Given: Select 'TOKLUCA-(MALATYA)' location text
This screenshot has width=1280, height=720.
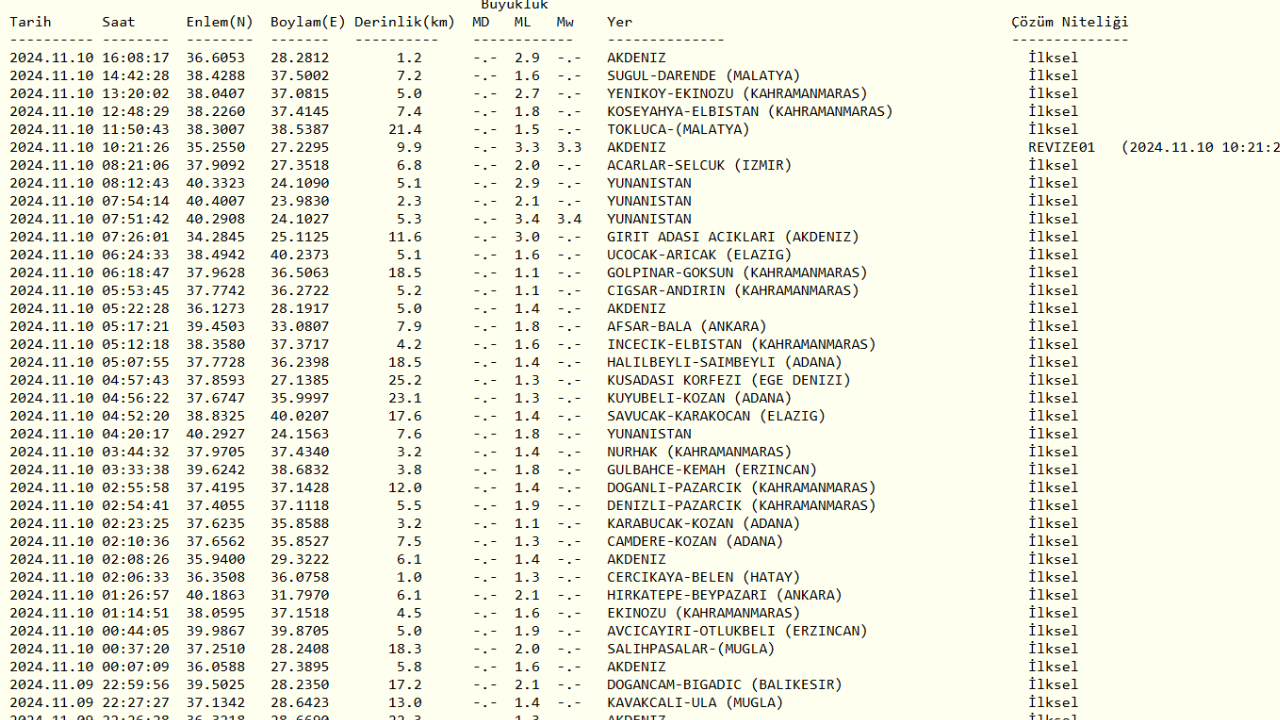Looking at the screenshot, I should pos(678,130).
